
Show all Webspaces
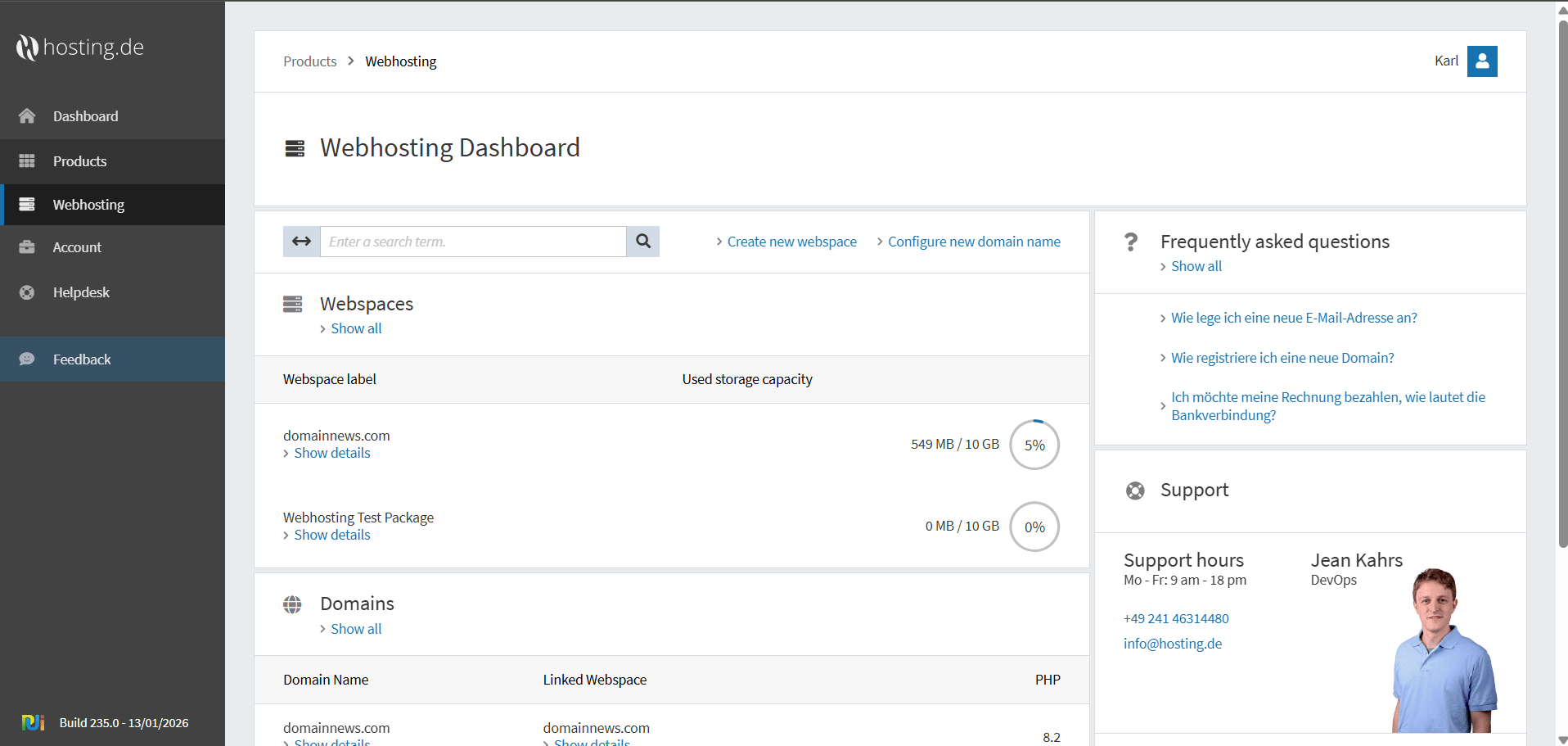point(356,328)
